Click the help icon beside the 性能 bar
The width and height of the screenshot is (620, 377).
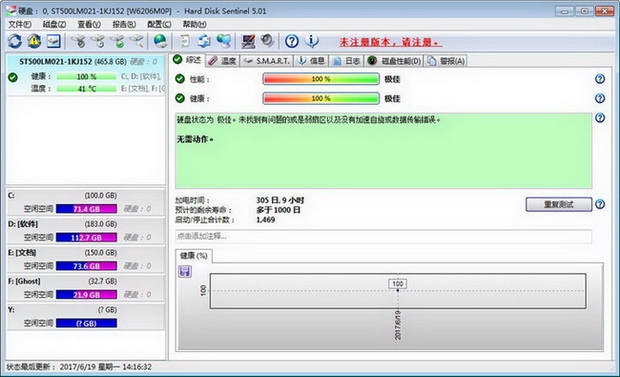[600, 79]
